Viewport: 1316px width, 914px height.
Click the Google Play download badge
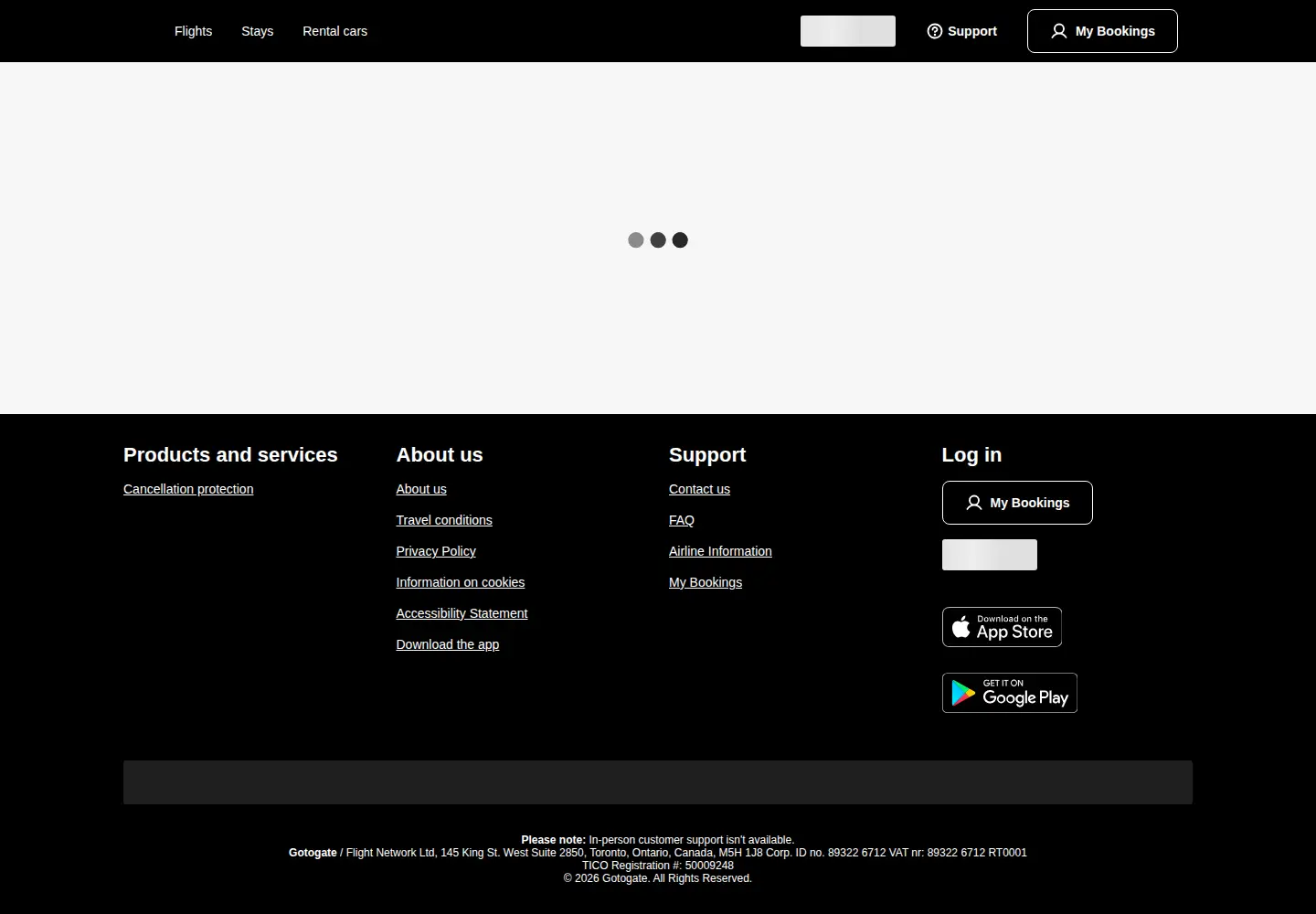click(1010, 693)
